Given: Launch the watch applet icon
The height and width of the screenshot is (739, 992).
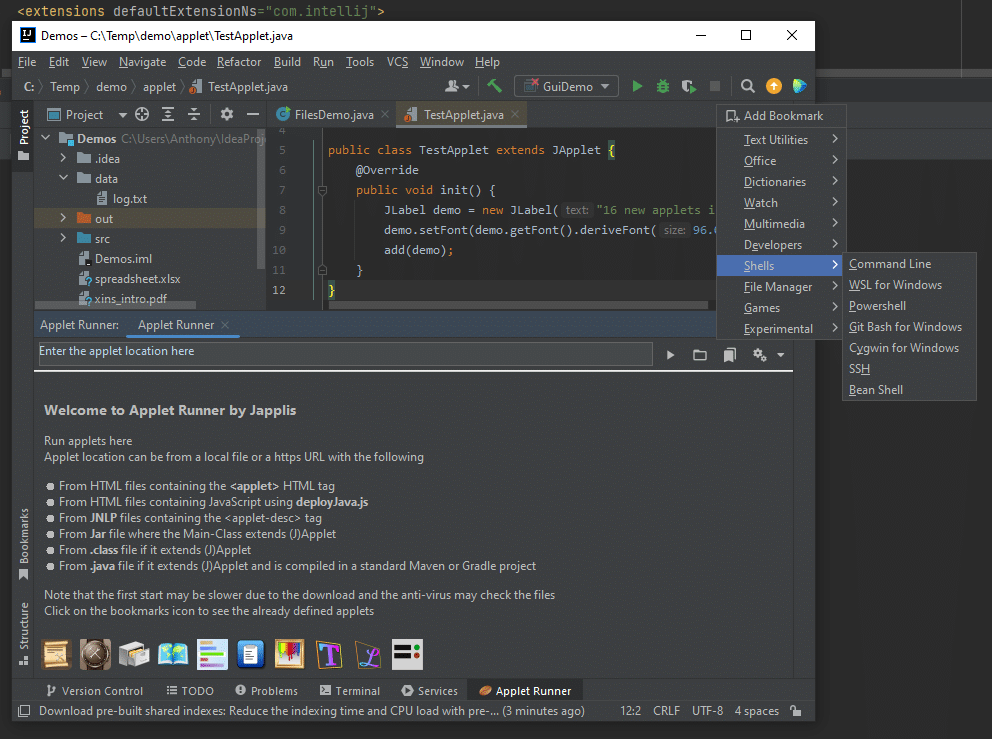Looking at the screenshot, I should (x=95, y=654).
